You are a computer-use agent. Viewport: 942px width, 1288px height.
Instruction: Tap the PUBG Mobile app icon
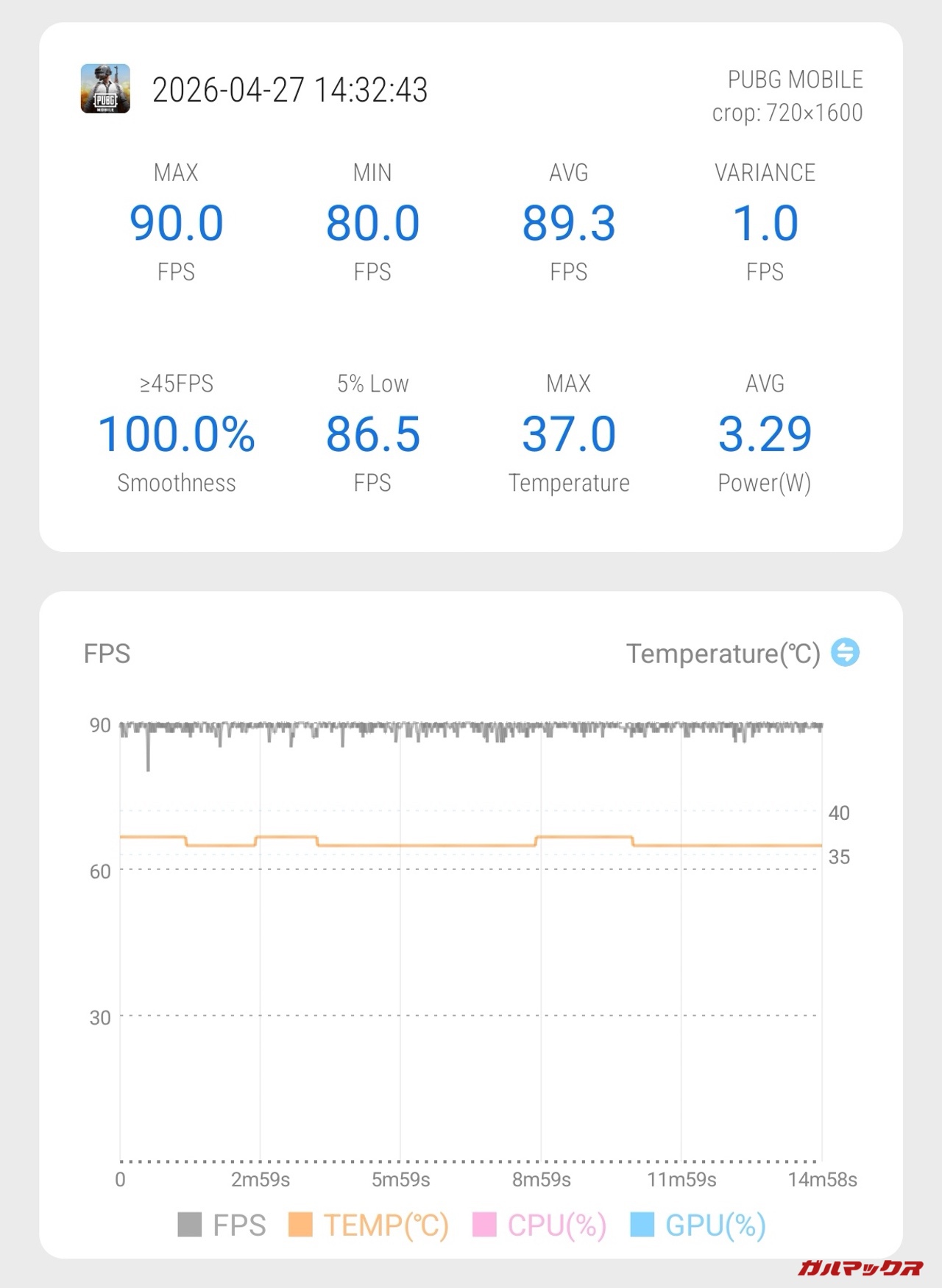pos(105,89)
